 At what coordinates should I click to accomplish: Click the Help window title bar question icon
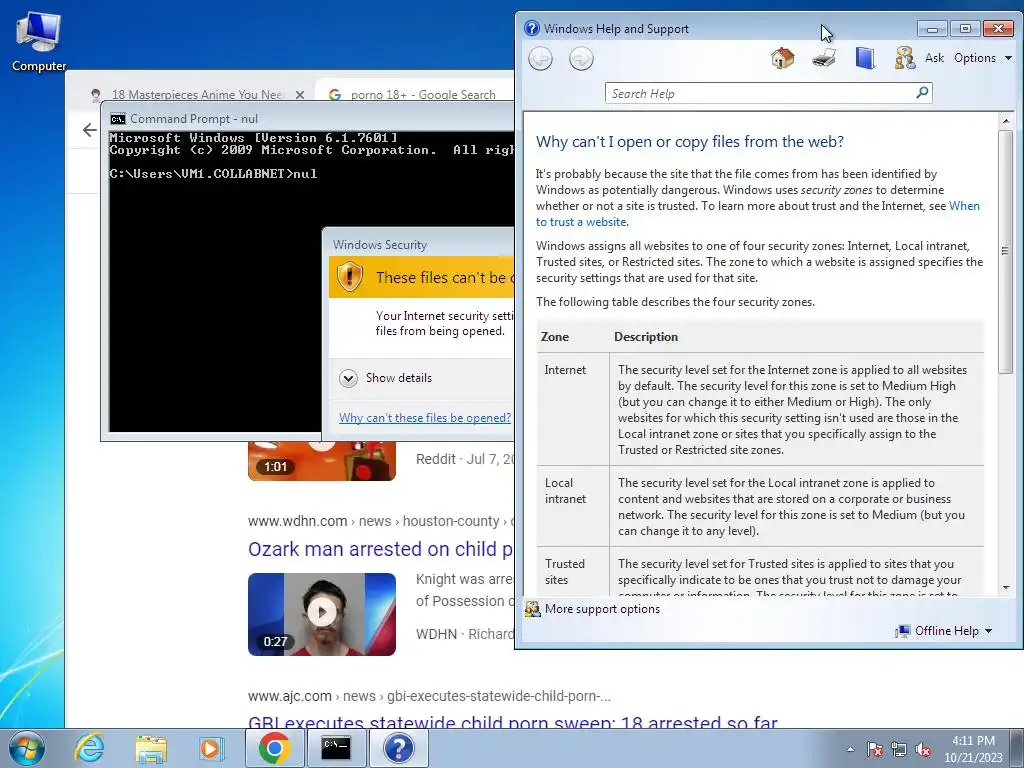(532, 29)
